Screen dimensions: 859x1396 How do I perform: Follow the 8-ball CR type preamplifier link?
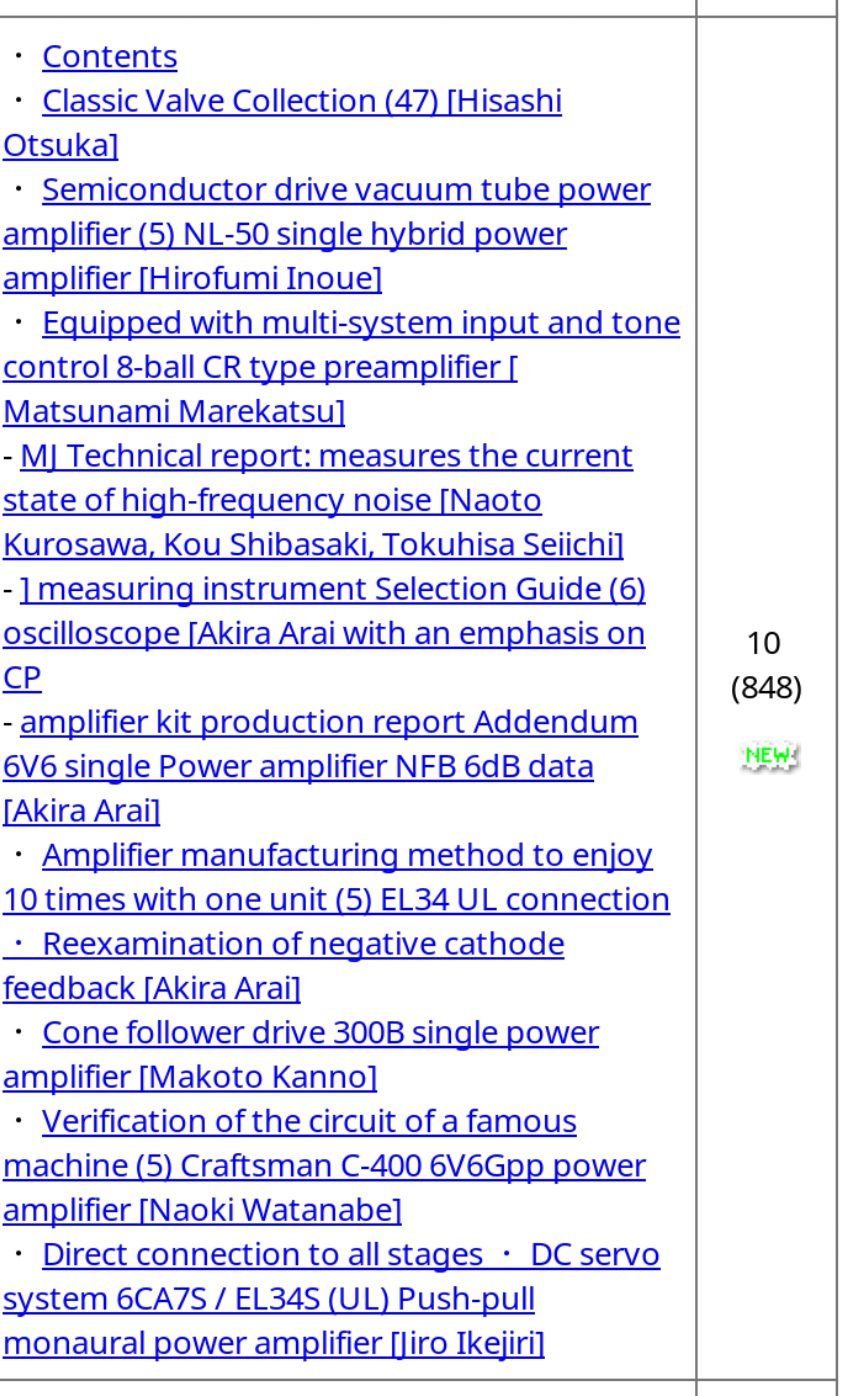click(x=342, y=367)
